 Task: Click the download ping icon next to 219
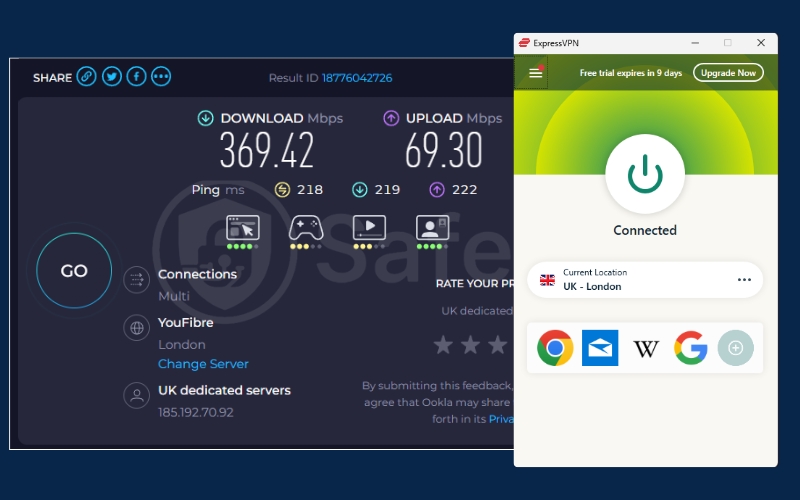pos(360,190)
